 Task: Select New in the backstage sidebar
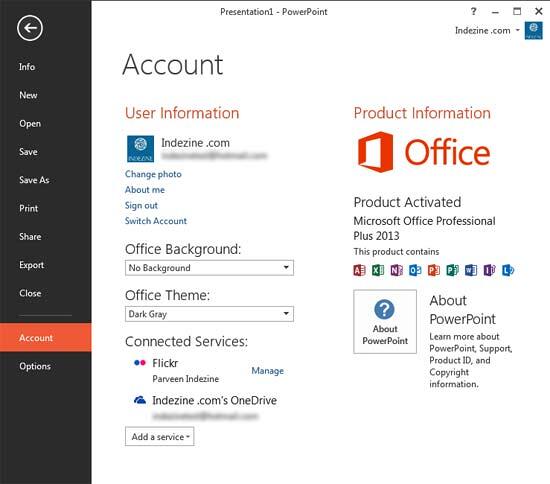point(28,95)
